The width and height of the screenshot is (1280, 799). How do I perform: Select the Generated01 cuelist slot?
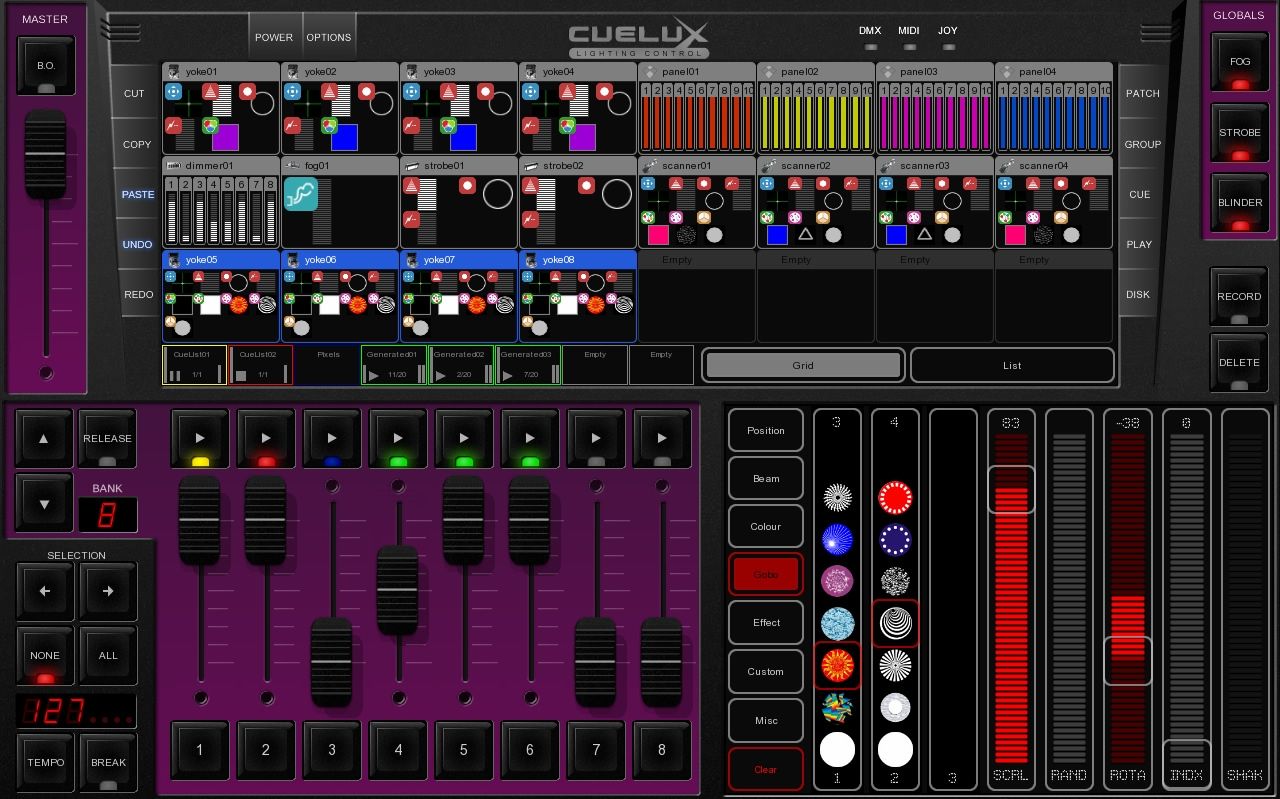(x=393, y=365)
